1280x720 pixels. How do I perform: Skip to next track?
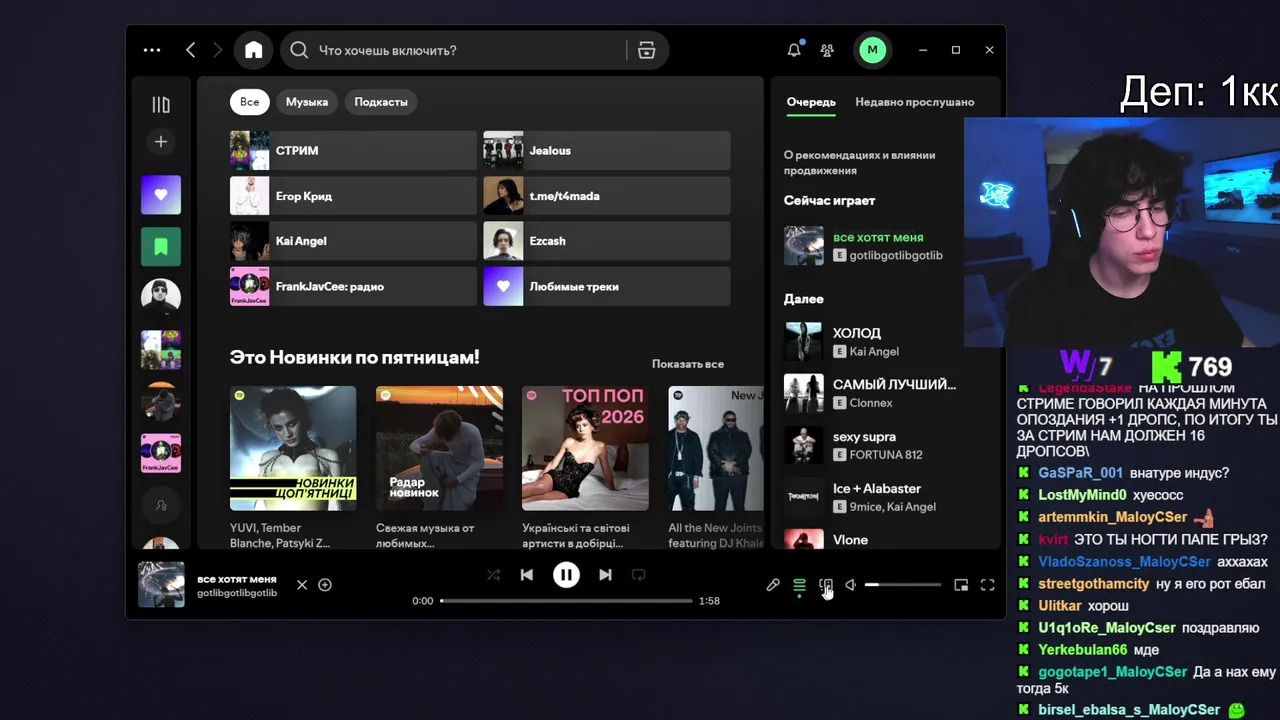(605, 575)
